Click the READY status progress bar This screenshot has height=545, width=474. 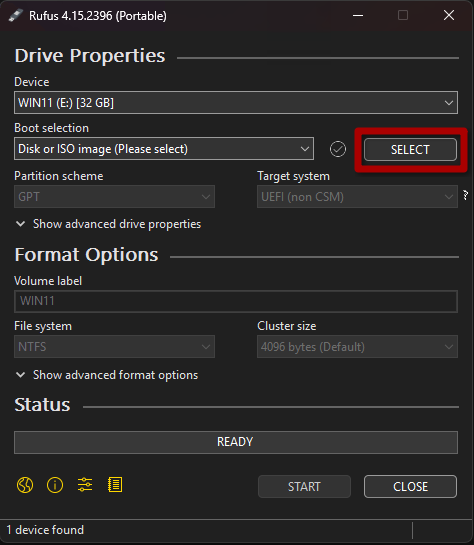point(236,442)
